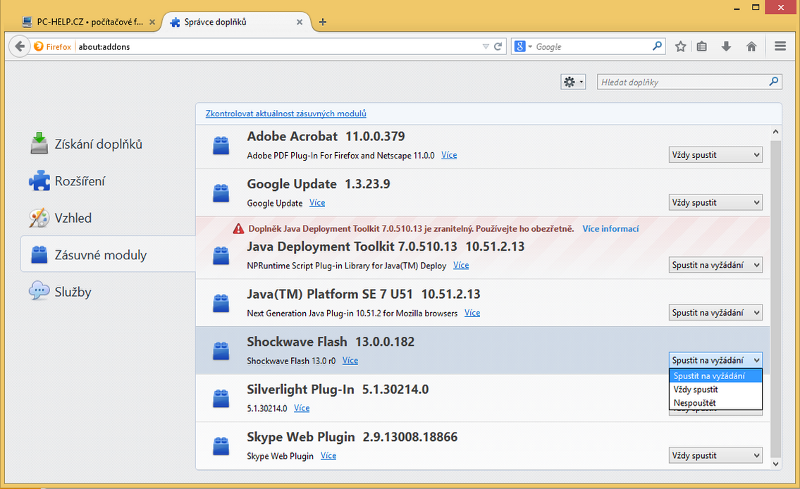Reload the page with refresh icon
Viewport: 800px width, 489px height.
pos(497,46)
